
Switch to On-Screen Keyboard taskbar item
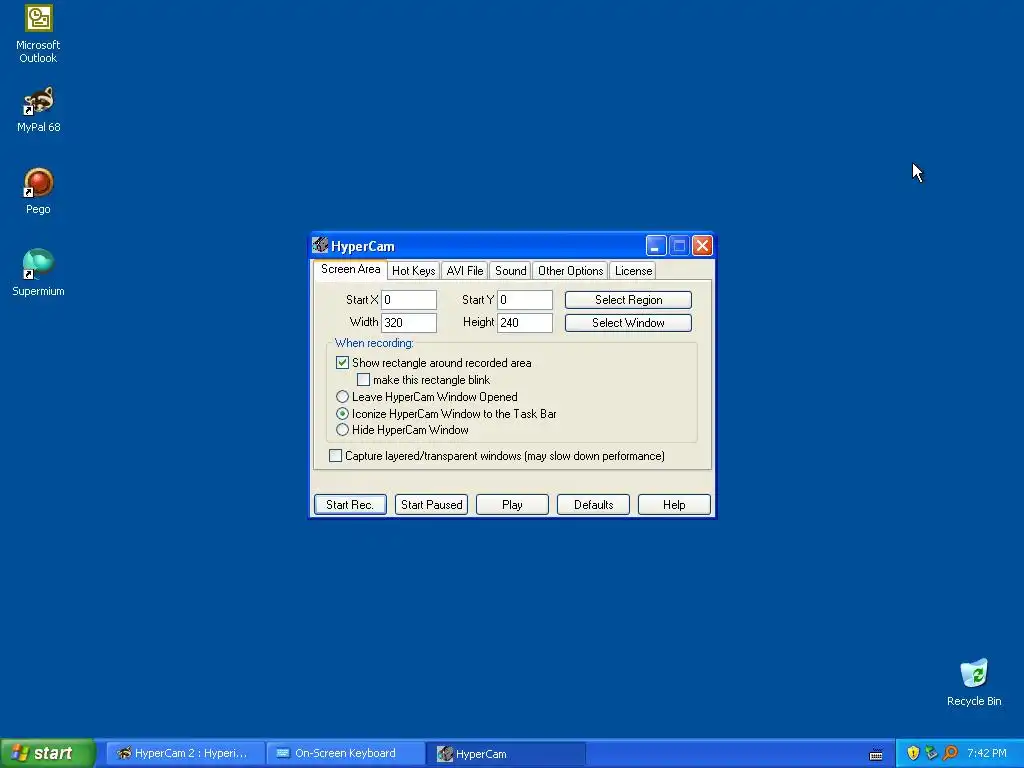[345, 753]
